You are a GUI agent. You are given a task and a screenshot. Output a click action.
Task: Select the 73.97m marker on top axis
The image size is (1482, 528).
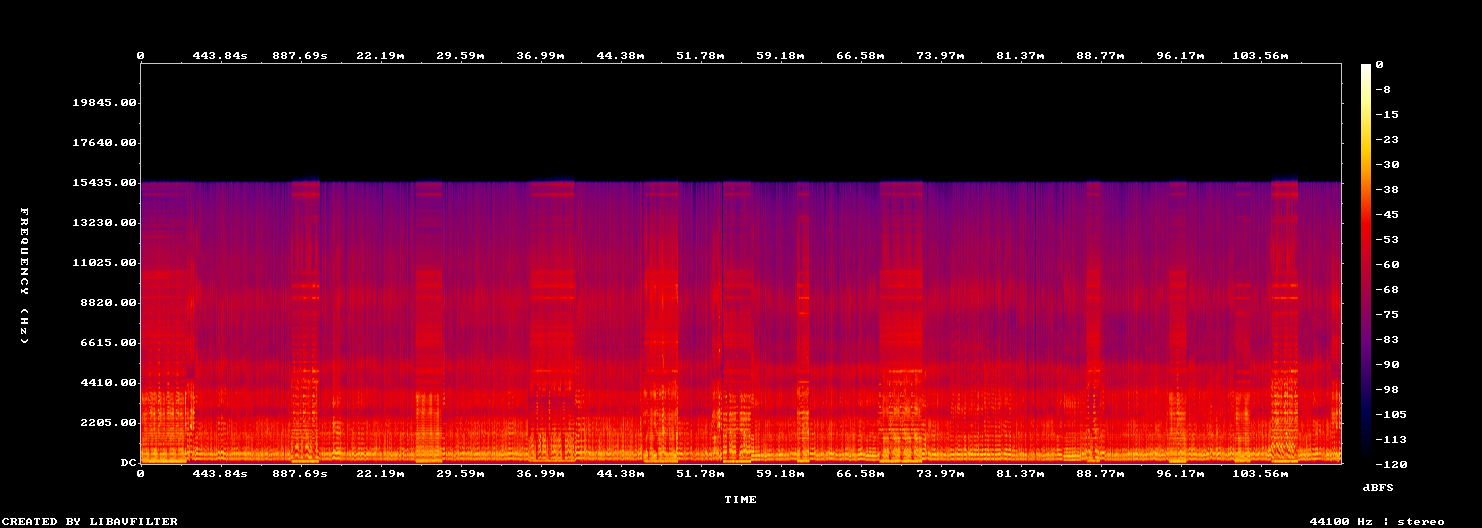click(940, 55)
